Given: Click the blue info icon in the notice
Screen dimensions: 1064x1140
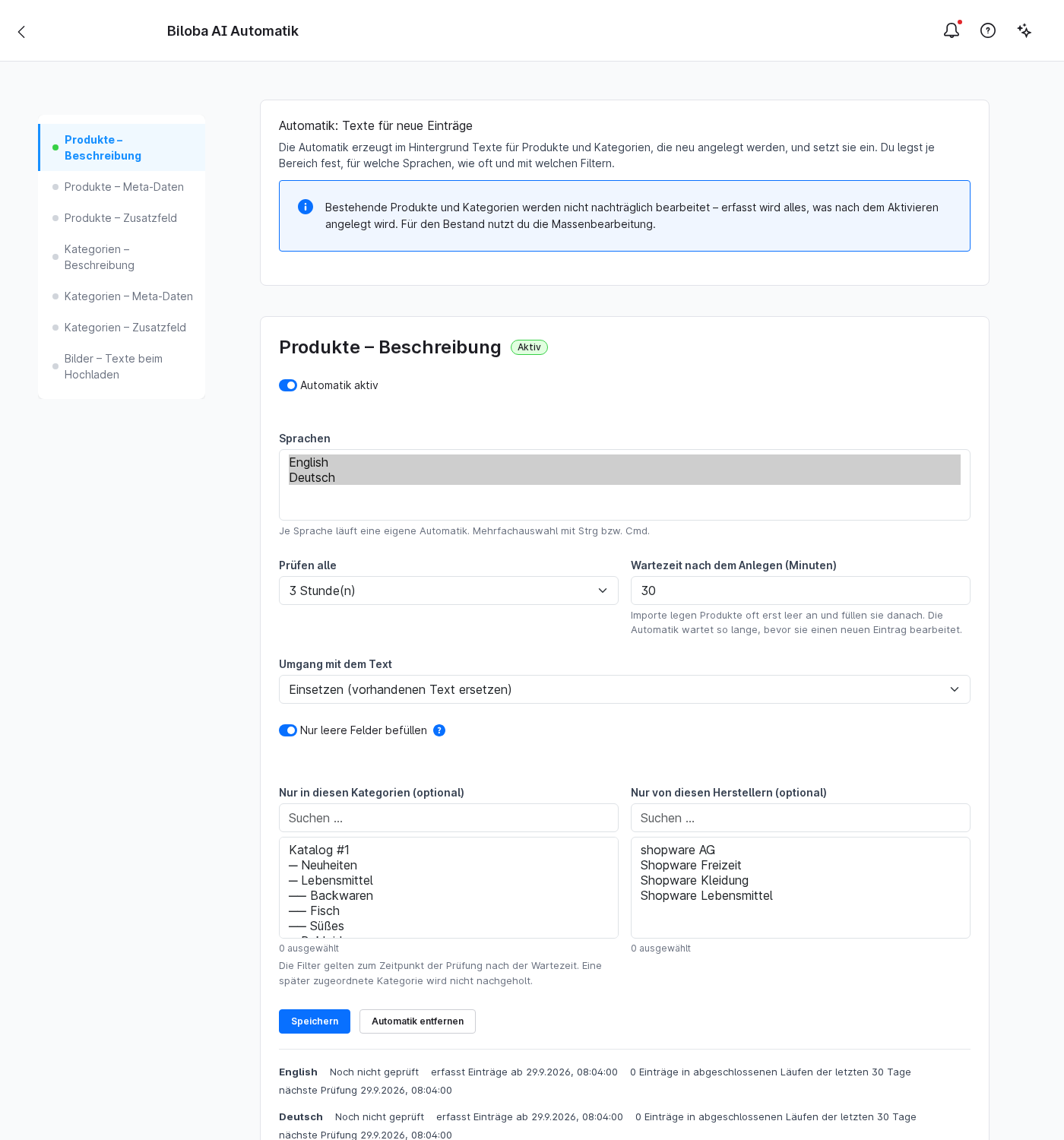Looking at the screenshot, I should coord(306,207).
